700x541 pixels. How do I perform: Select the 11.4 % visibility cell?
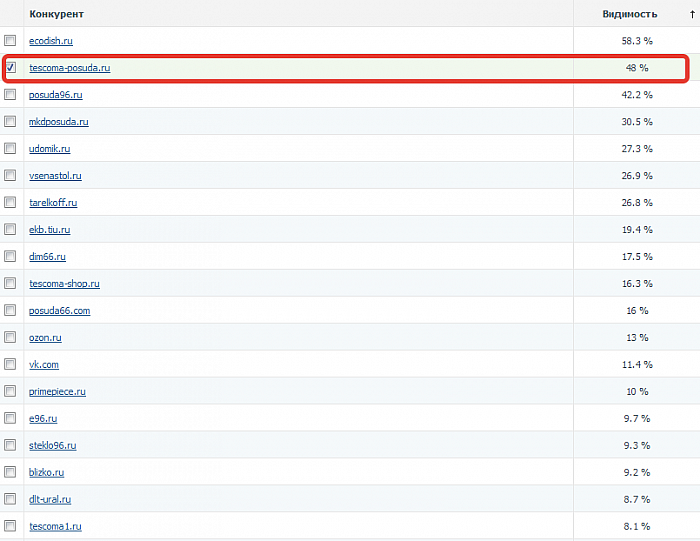637,365
